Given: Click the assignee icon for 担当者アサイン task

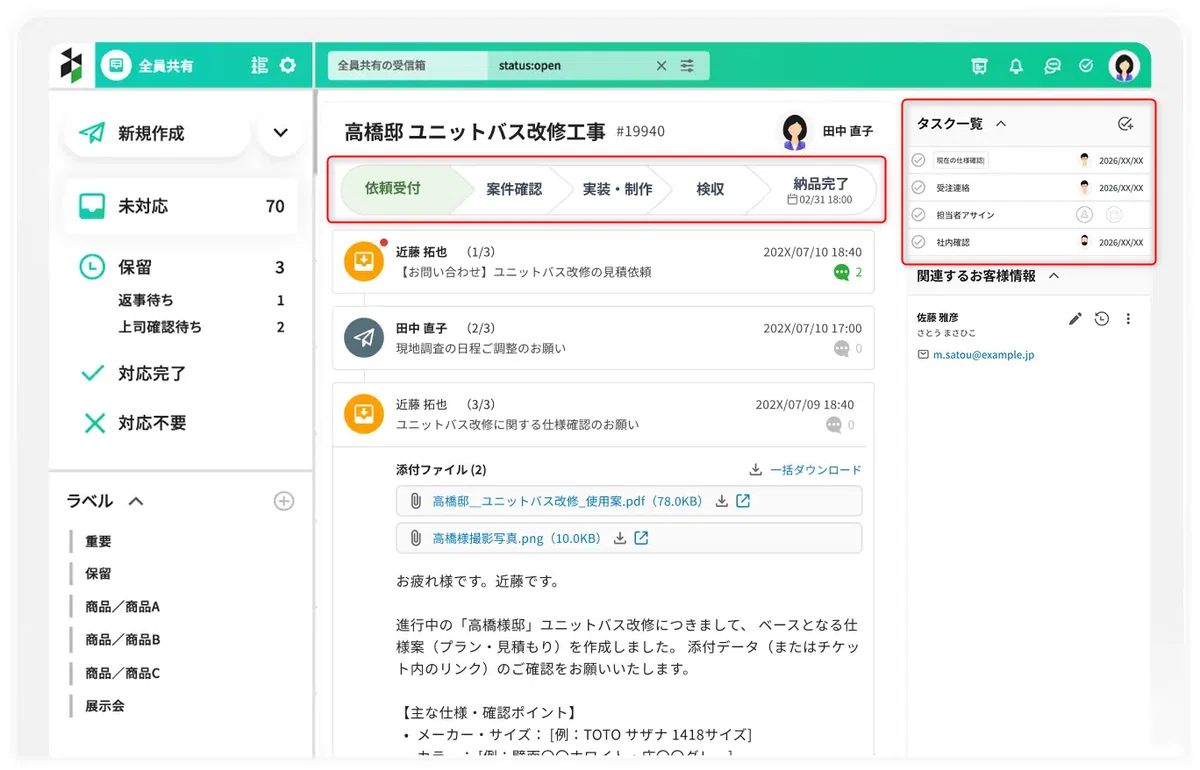Looking at the screenshot, I should tap(1084, 215).
